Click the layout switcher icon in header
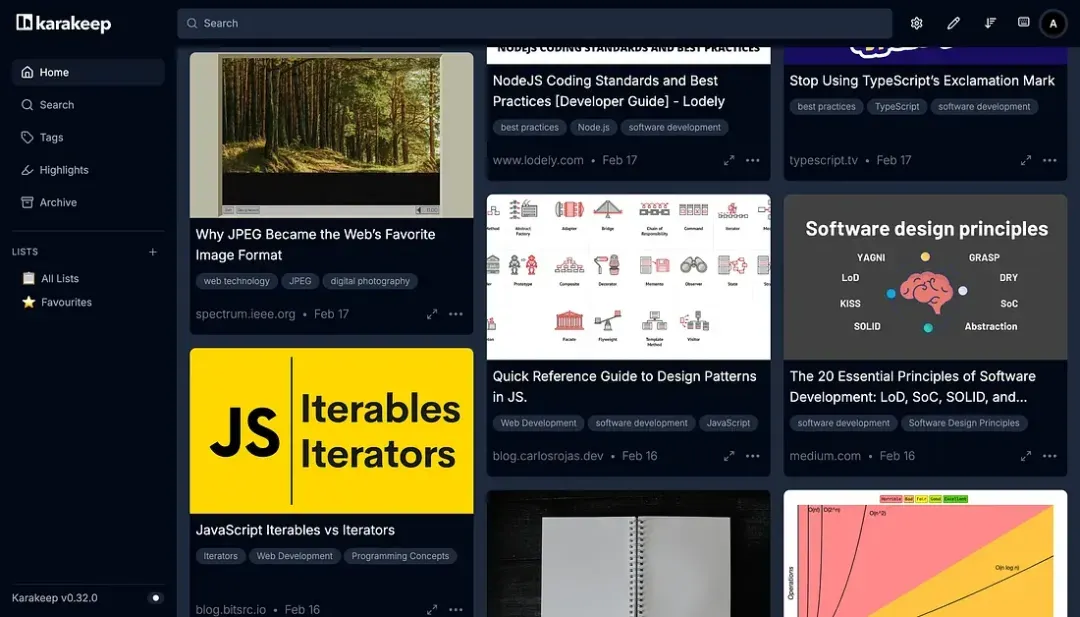 tap(1024, 23)
